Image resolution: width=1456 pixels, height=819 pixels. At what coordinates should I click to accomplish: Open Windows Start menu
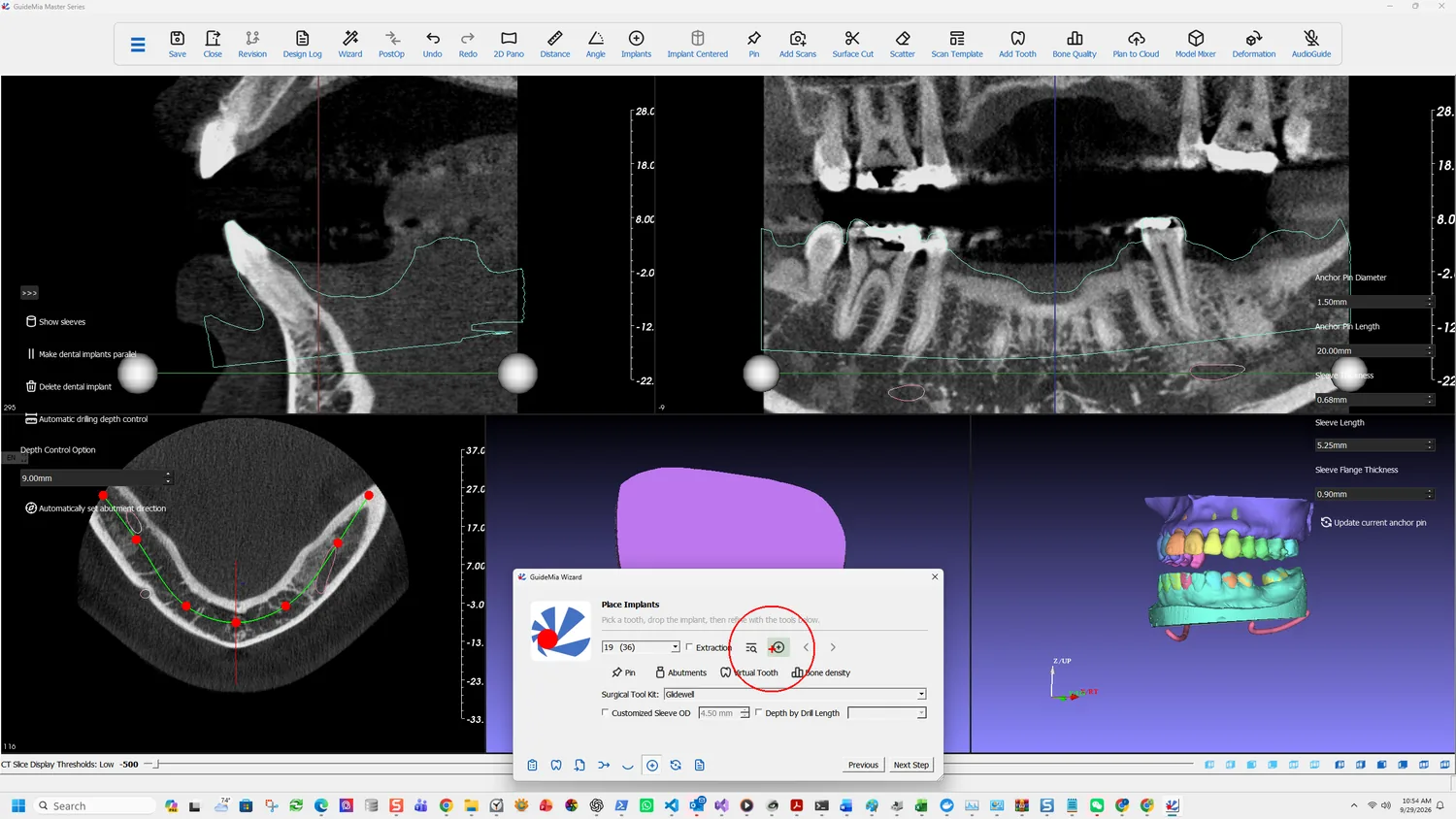pos(17,805)
